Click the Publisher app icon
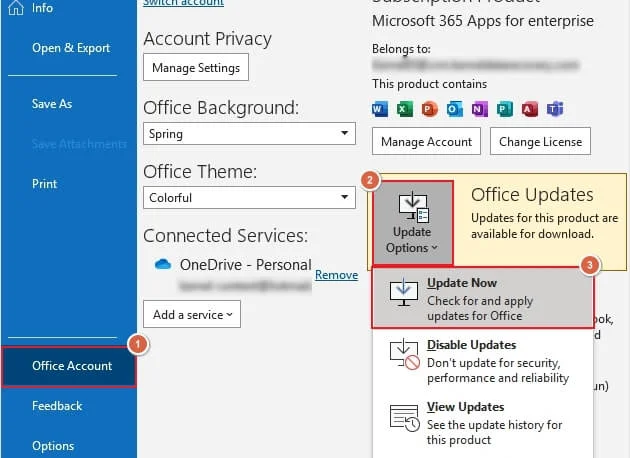The width and height of the screenshot is (630, 458). (x=504, y=109)
